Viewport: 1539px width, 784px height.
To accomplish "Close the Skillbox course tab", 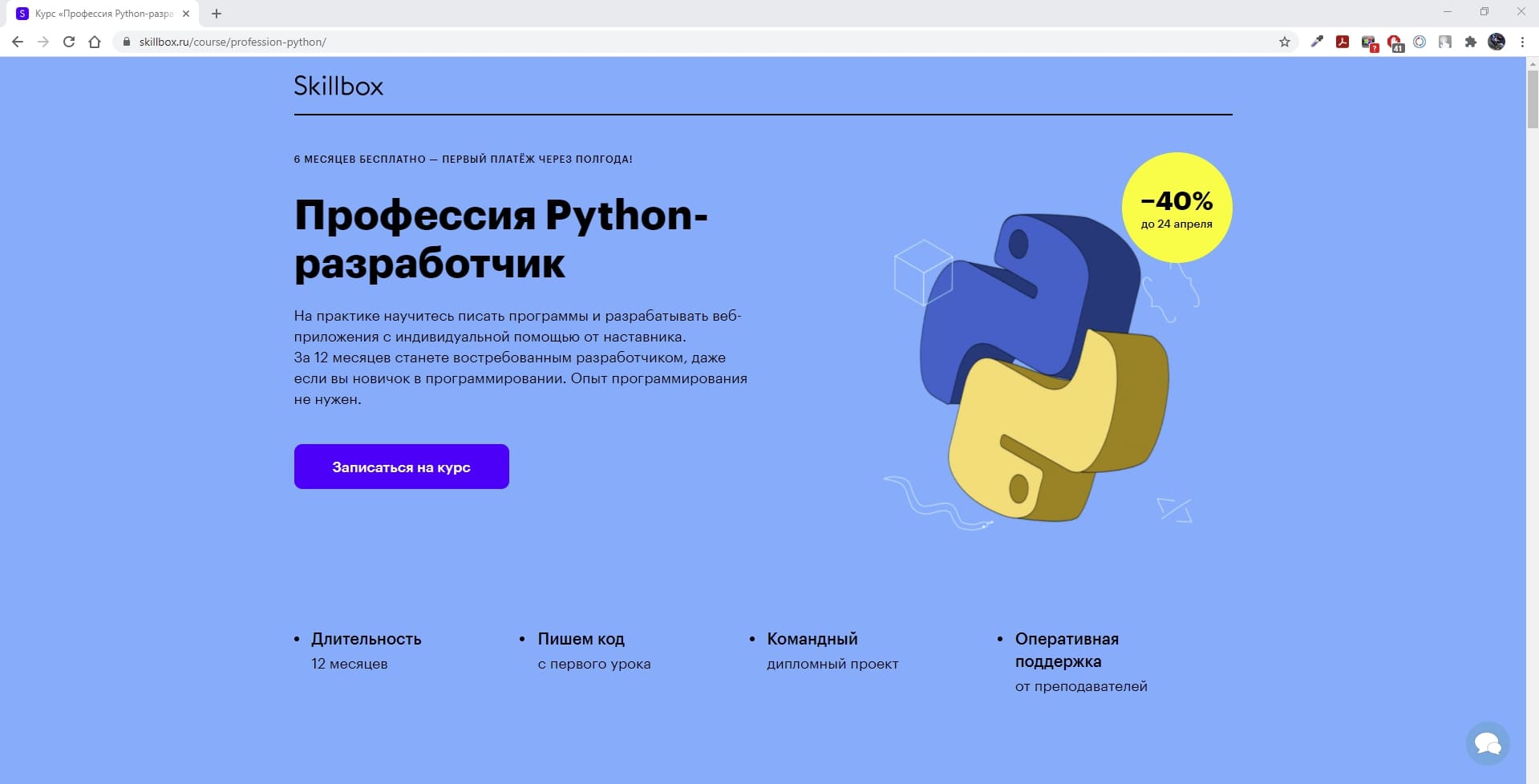I will tap(186, 14).
